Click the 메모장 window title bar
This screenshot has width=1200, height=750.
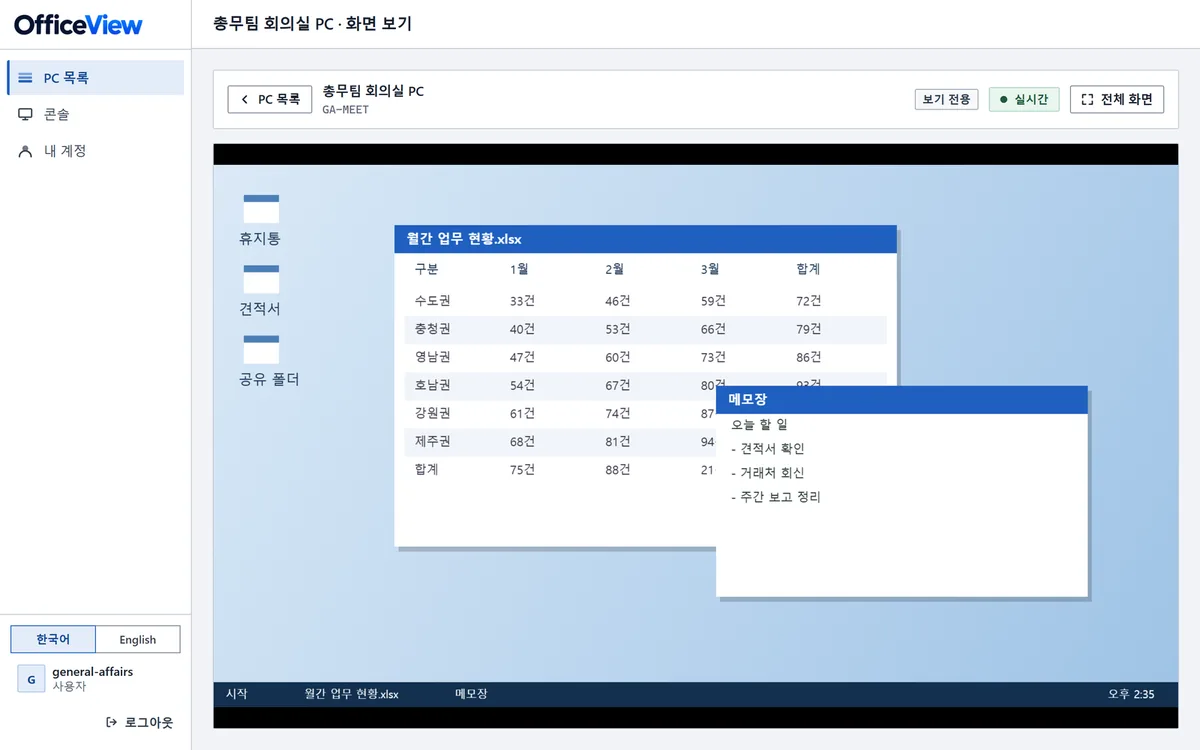tap(901, 400)
